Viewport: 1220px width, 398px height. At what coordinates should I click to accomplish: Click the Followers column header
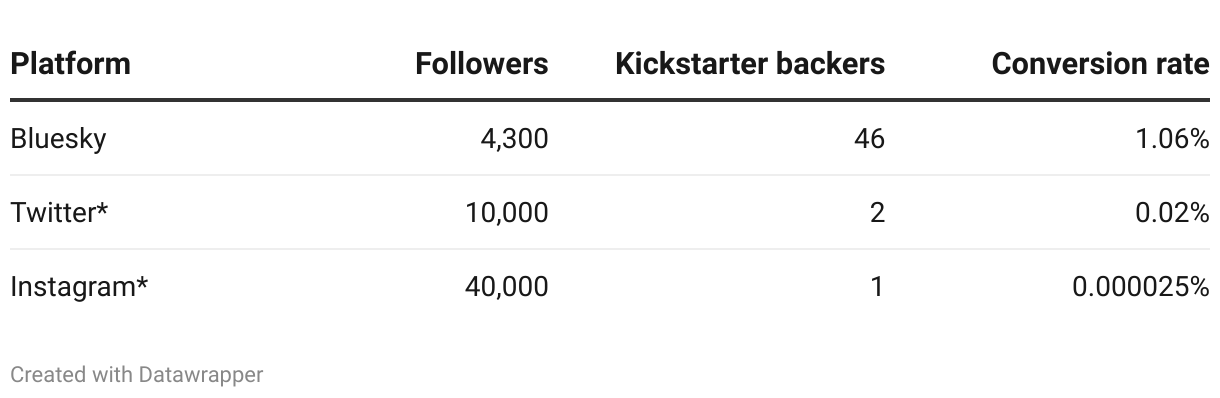pos(482,64)
